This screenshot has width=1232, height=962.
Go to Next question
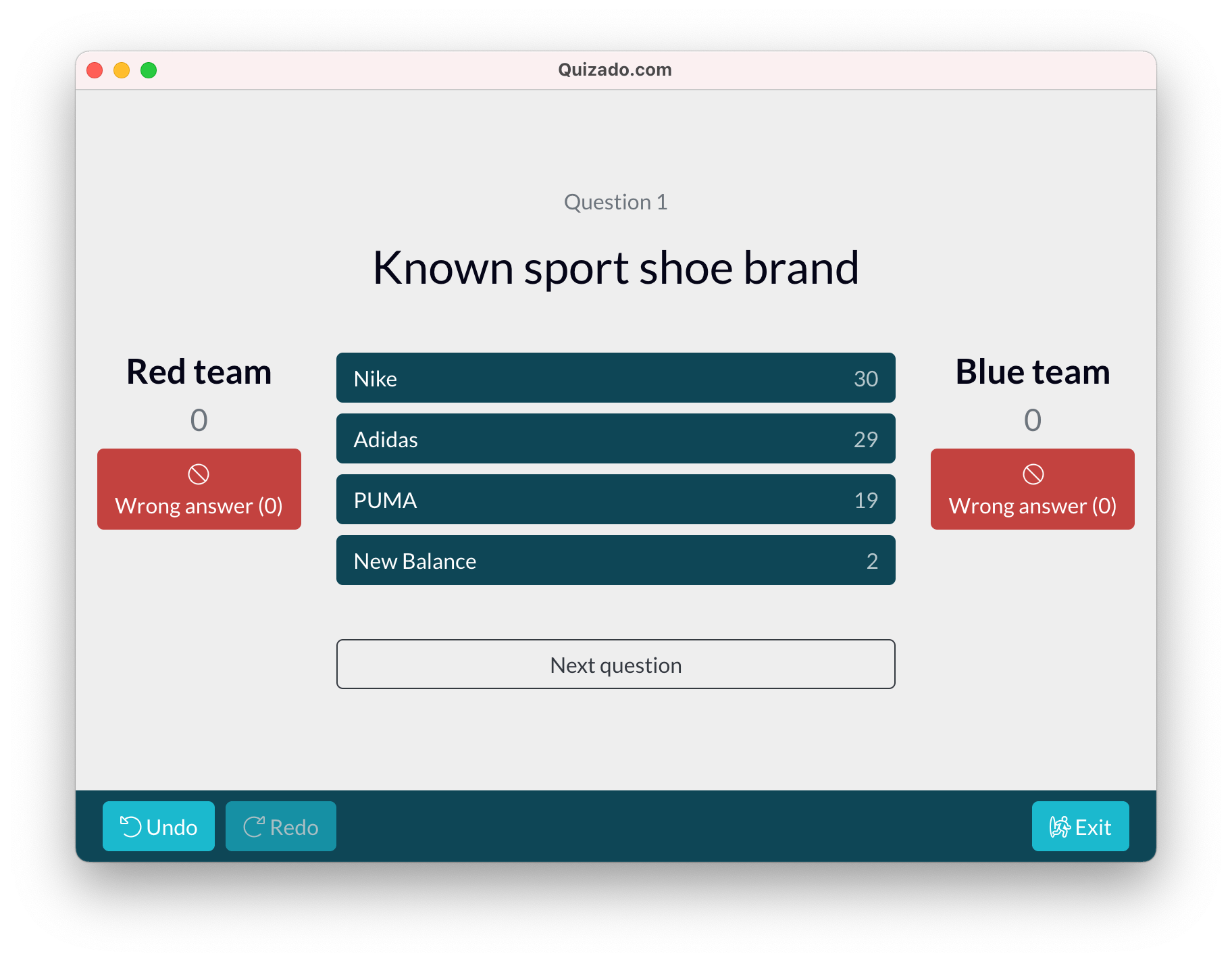click(x=615, y=664)
